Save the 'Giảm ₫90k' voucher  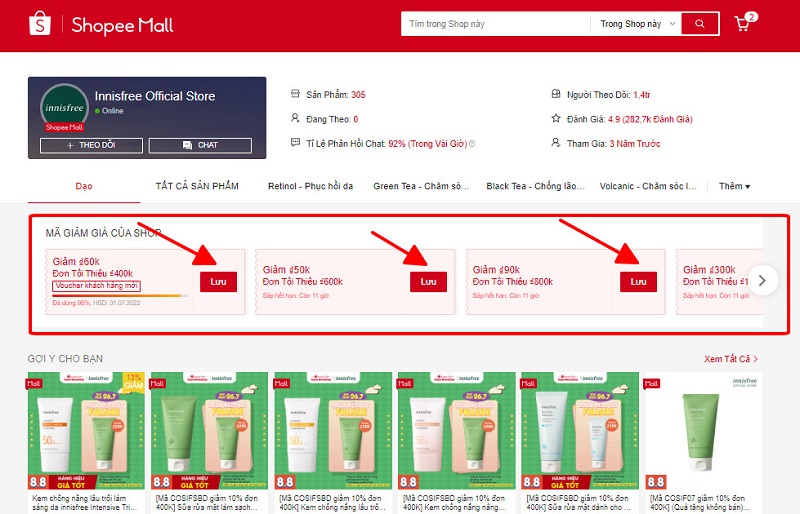[x=637, y=282]
